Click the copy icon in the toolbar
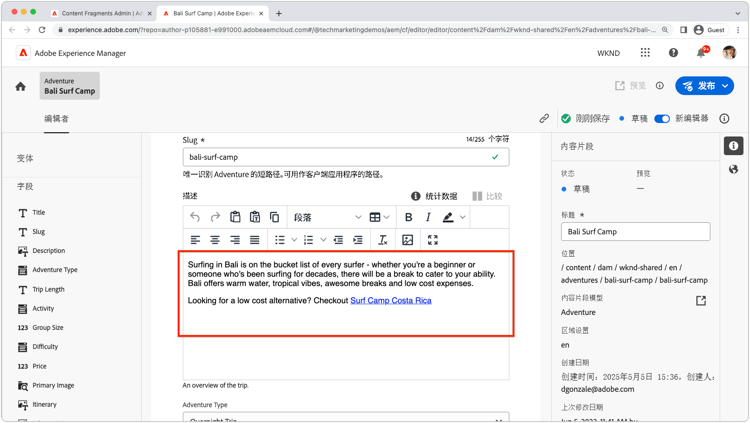 (274, 217)
